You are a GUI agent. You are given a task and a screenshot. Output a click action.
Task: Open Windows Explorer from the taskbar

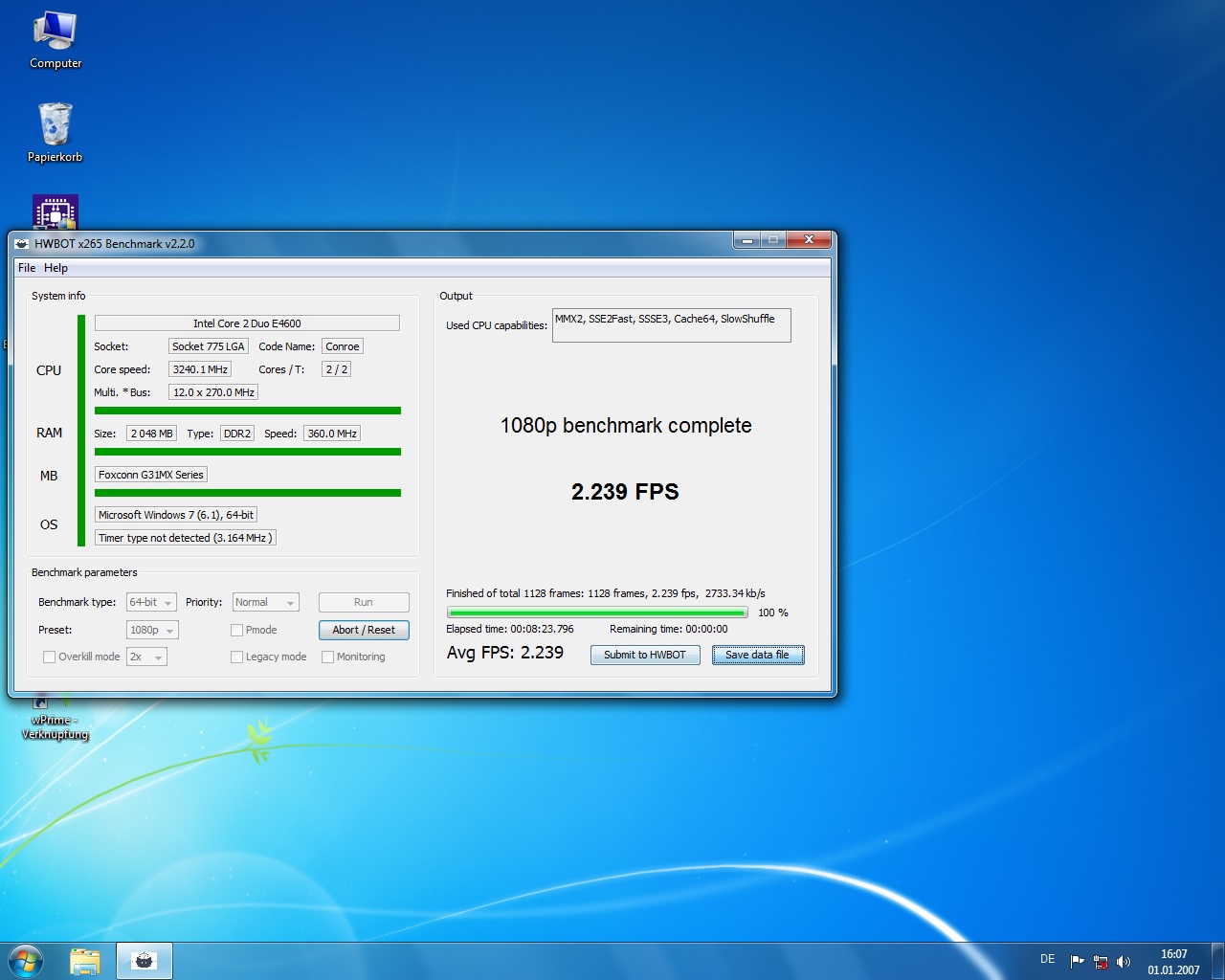pyautogui.click(x=85, y=961)
